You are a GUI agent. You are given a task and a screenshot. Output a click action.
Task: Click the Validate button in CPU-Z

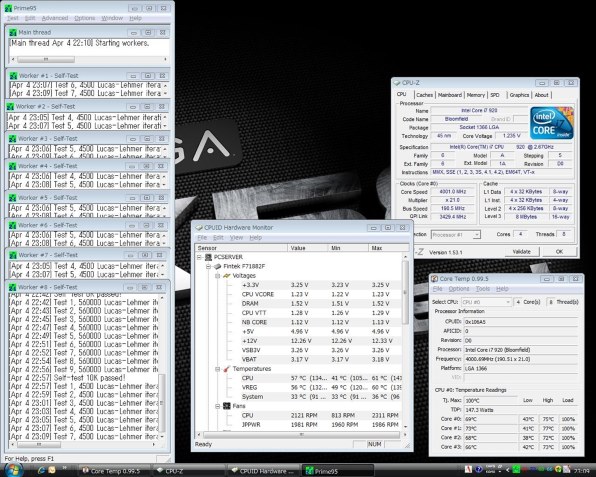point(521,252)
